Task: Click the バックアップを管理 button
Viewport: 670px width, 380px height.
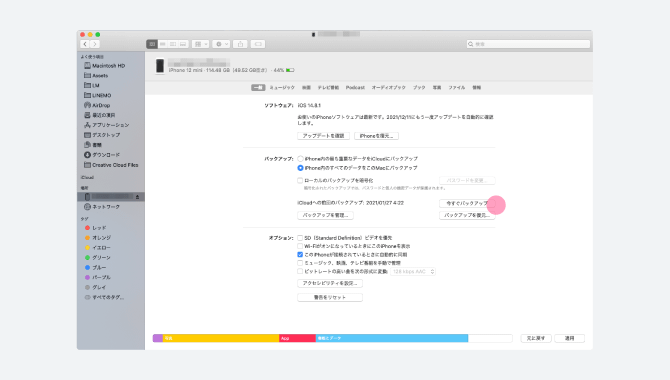Action: coord(325,215)
